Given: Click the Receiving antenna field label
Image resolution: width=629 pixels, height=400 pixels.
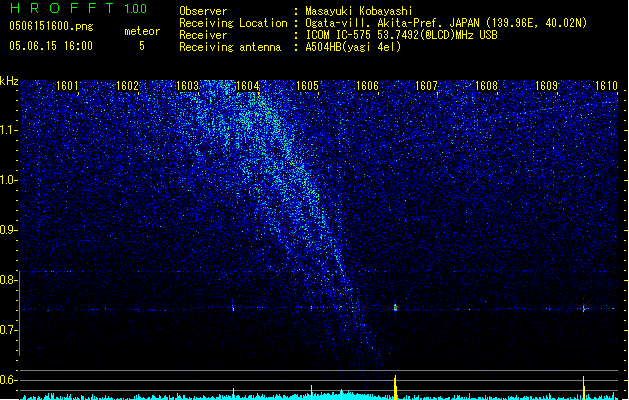Looking at the screenshot, I should click(230, 47).
